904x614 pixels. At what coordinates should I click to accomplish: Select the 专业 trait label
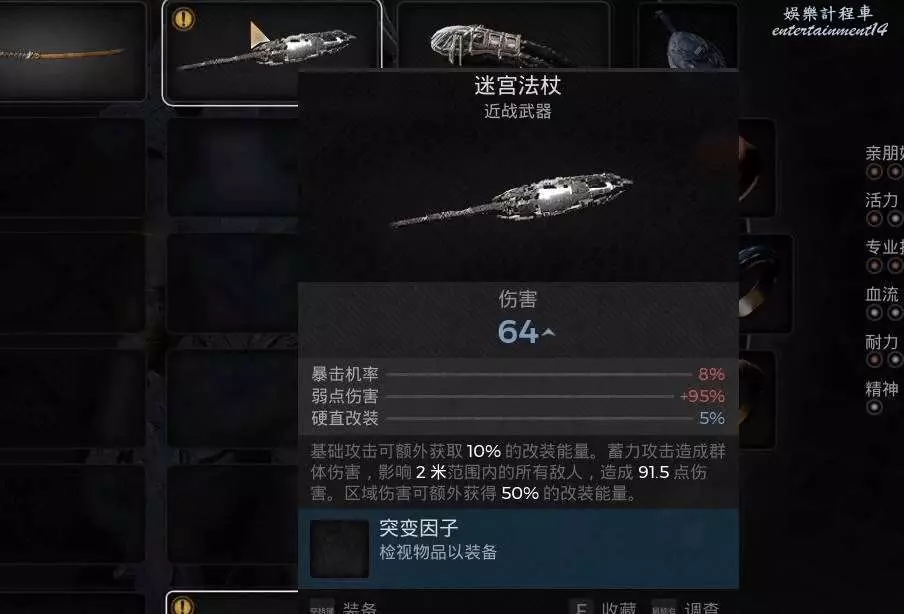884,247
